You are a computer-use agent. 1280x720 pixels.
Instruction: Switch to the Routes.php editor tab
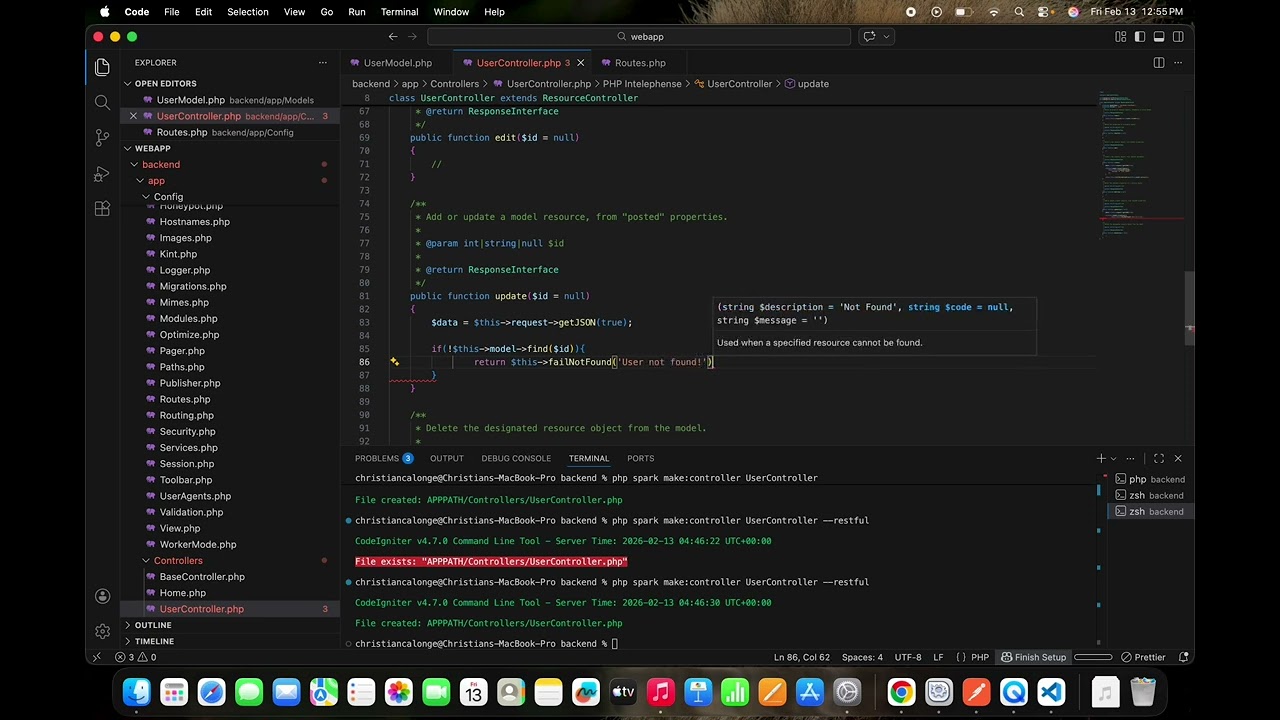tap(639, 63)
